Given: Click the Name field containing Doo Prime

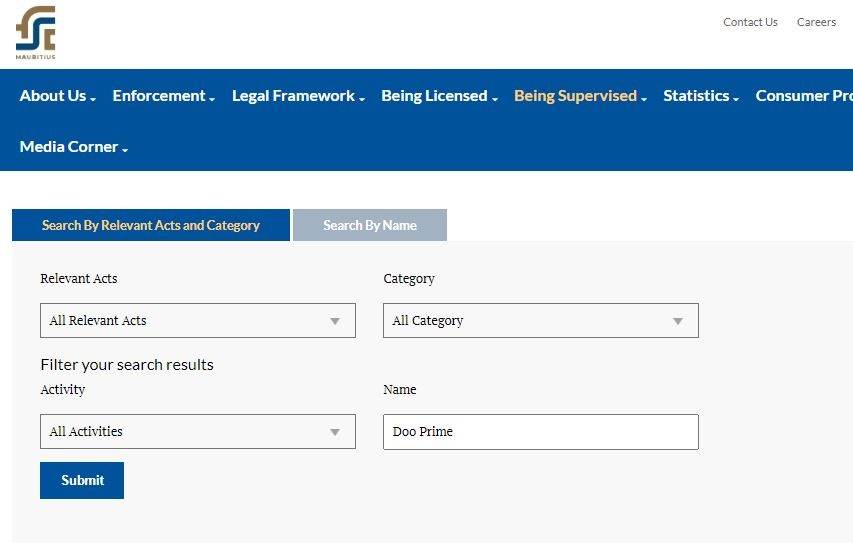Looking at the screenshot, I should pos(541,432).
